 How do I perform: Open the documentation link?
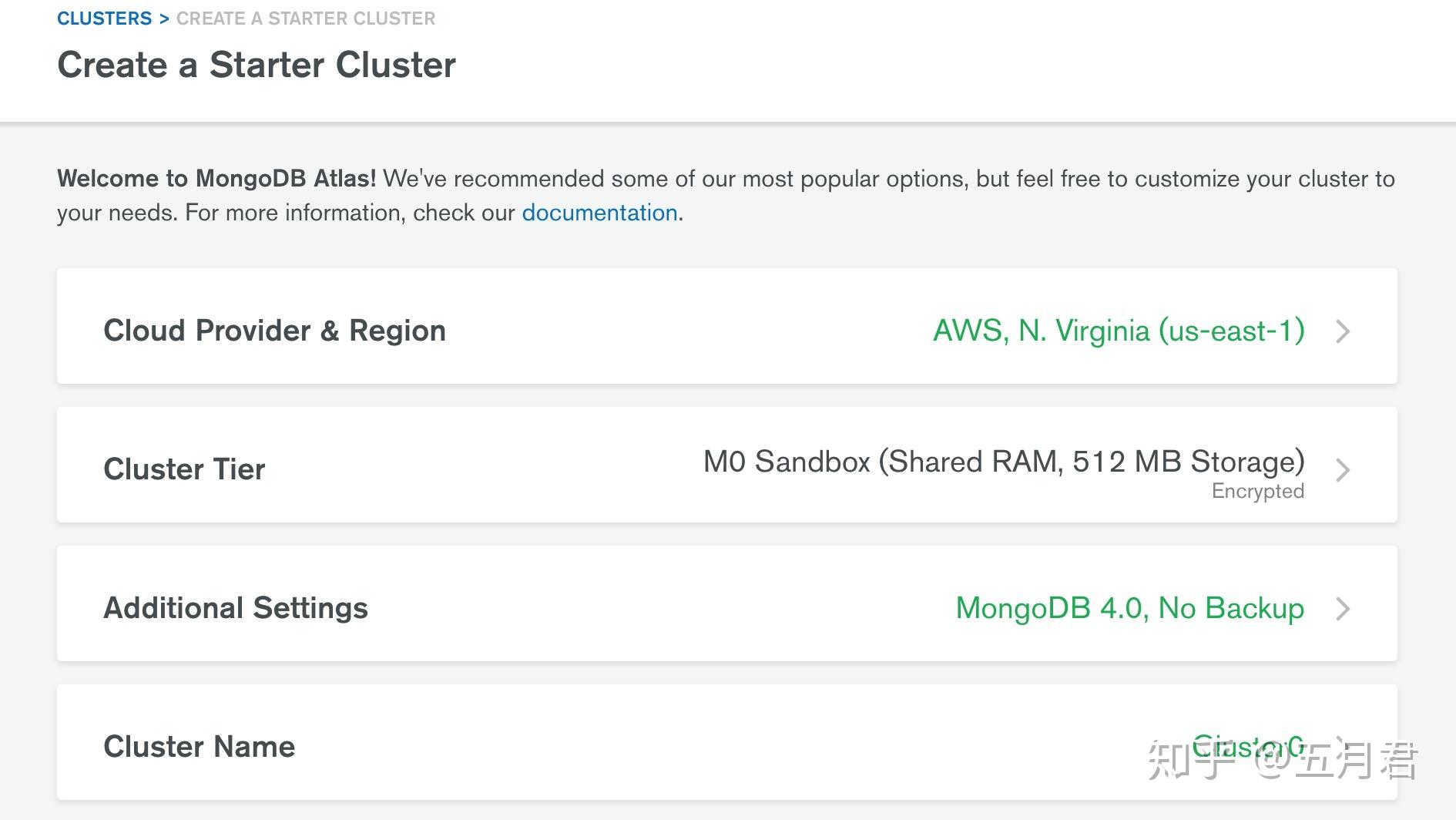pyautogui.click(x=600, y=212)
